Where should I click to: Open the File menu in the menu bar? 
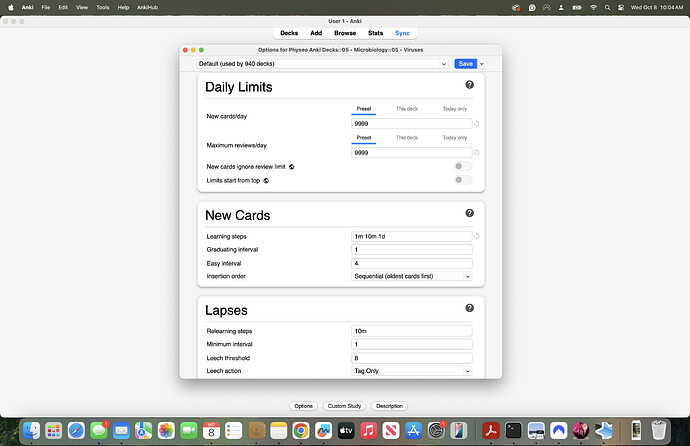click(45, 7)
